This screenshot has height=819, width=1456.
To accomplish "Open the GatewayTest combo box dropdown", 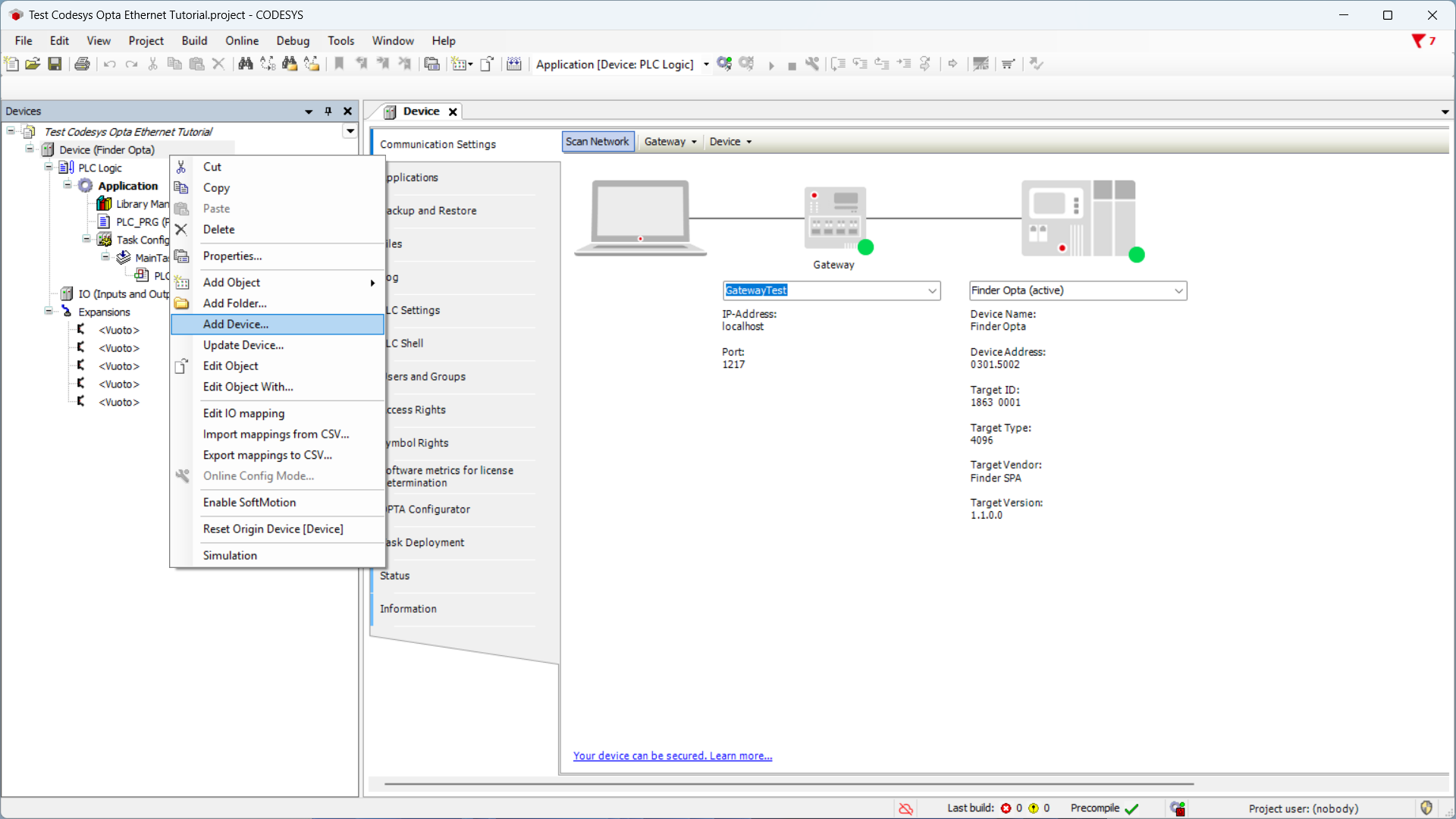I will pyautogui.click(x=932, y=290).
